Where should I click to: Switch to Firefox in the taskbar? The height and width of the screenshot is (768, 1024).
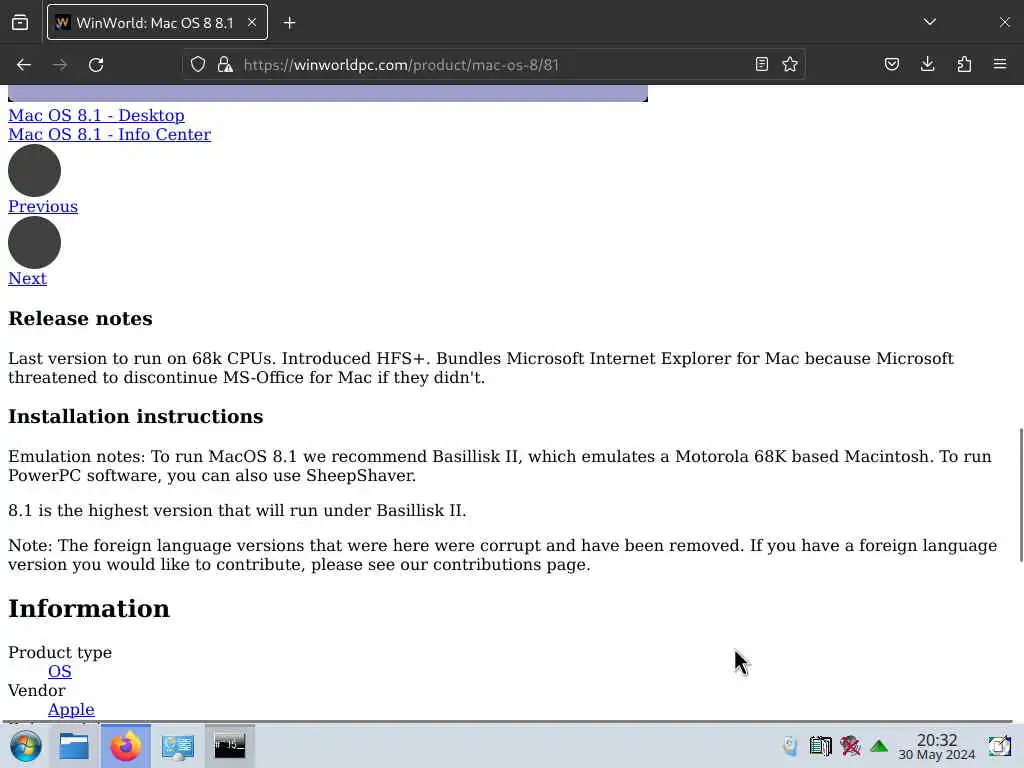pos(125,746)
